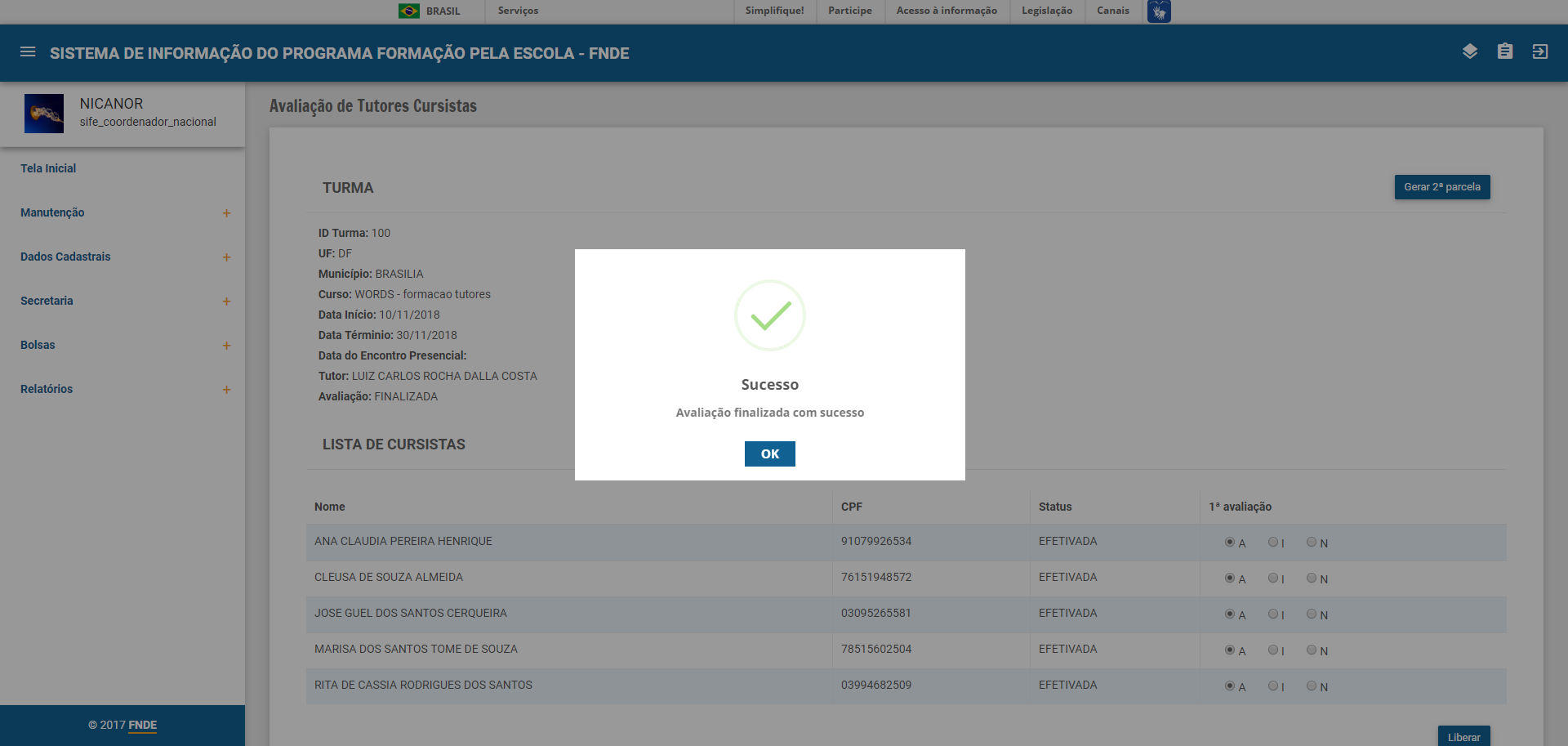This screenshot has height=746, width=1568.
Task: Click the FNDE footer link
Action: pos(142,725)
